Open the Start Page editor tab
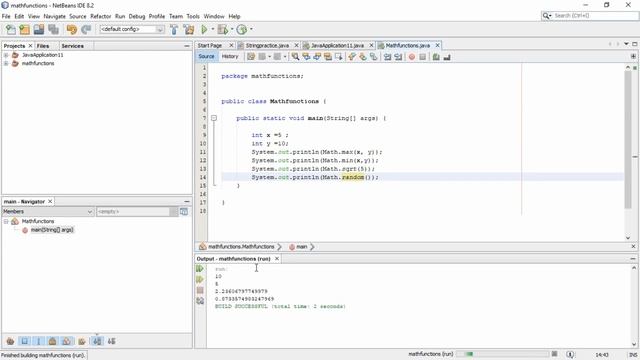This screenshot has width=640, height=360. click(210, 45)
